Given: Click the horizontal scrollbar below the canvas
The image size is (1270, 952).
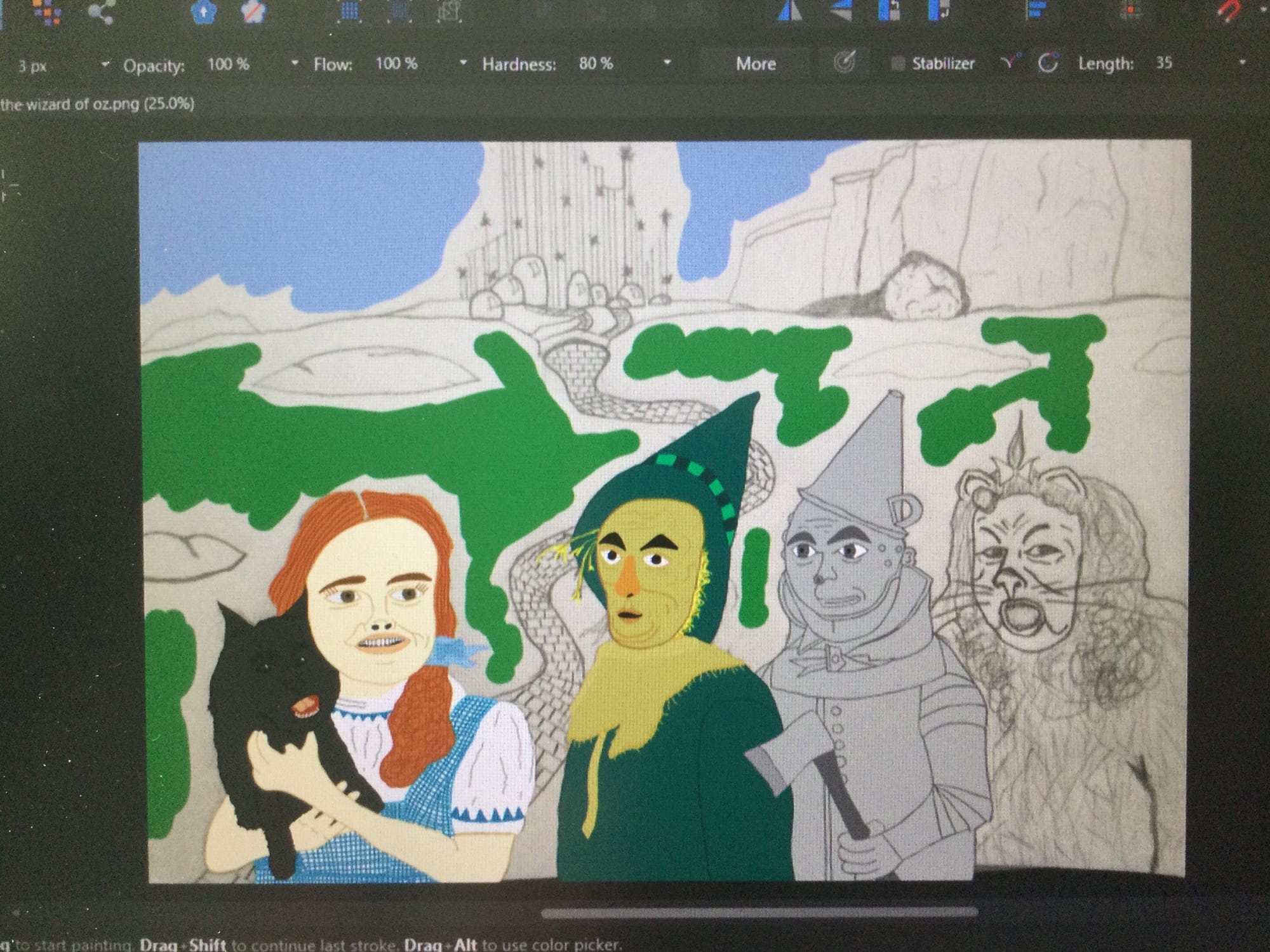Looking at the screenshot, I should pos(759,911).
